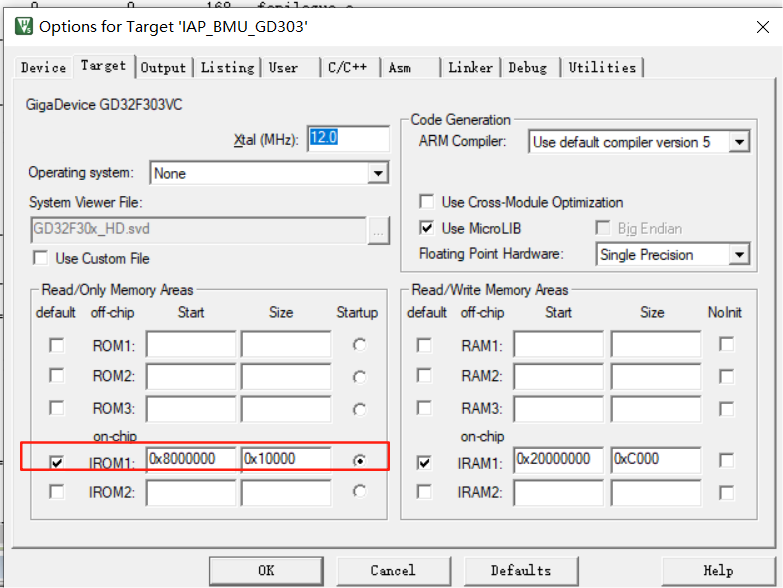This screenshot has width=783, height=588.
Task: Toggle the IROM1 default checkbox
Action: coord(56,462)
